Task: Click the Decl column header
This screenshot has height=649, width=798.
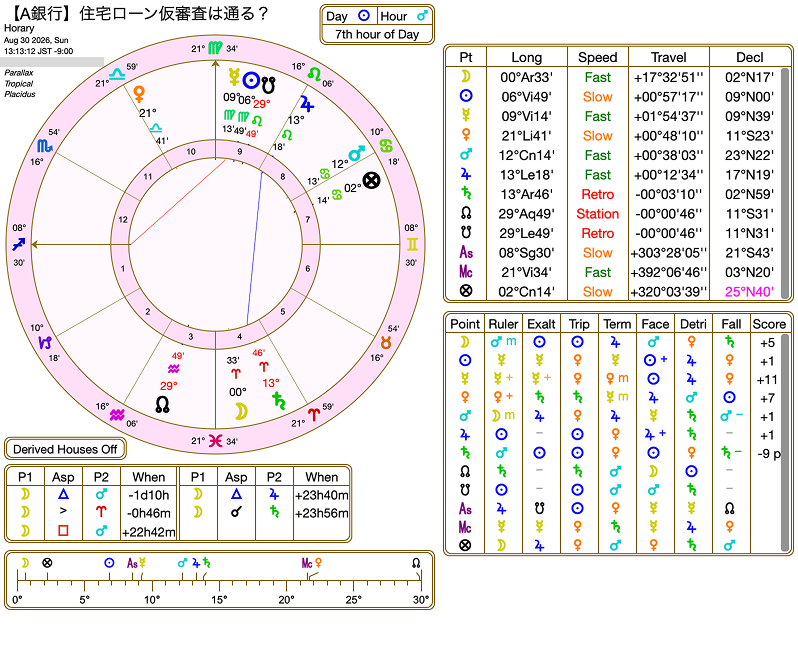Action: 750,57
